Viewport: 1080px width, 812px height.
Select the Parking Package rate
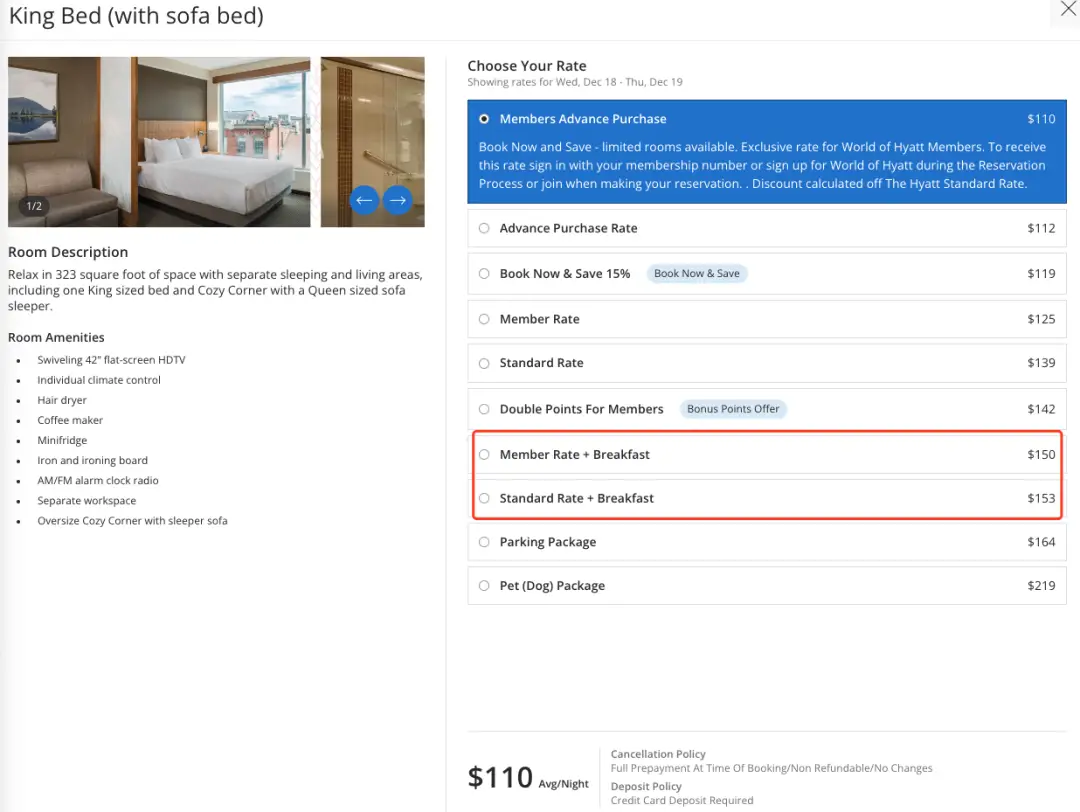pos(484,542)
